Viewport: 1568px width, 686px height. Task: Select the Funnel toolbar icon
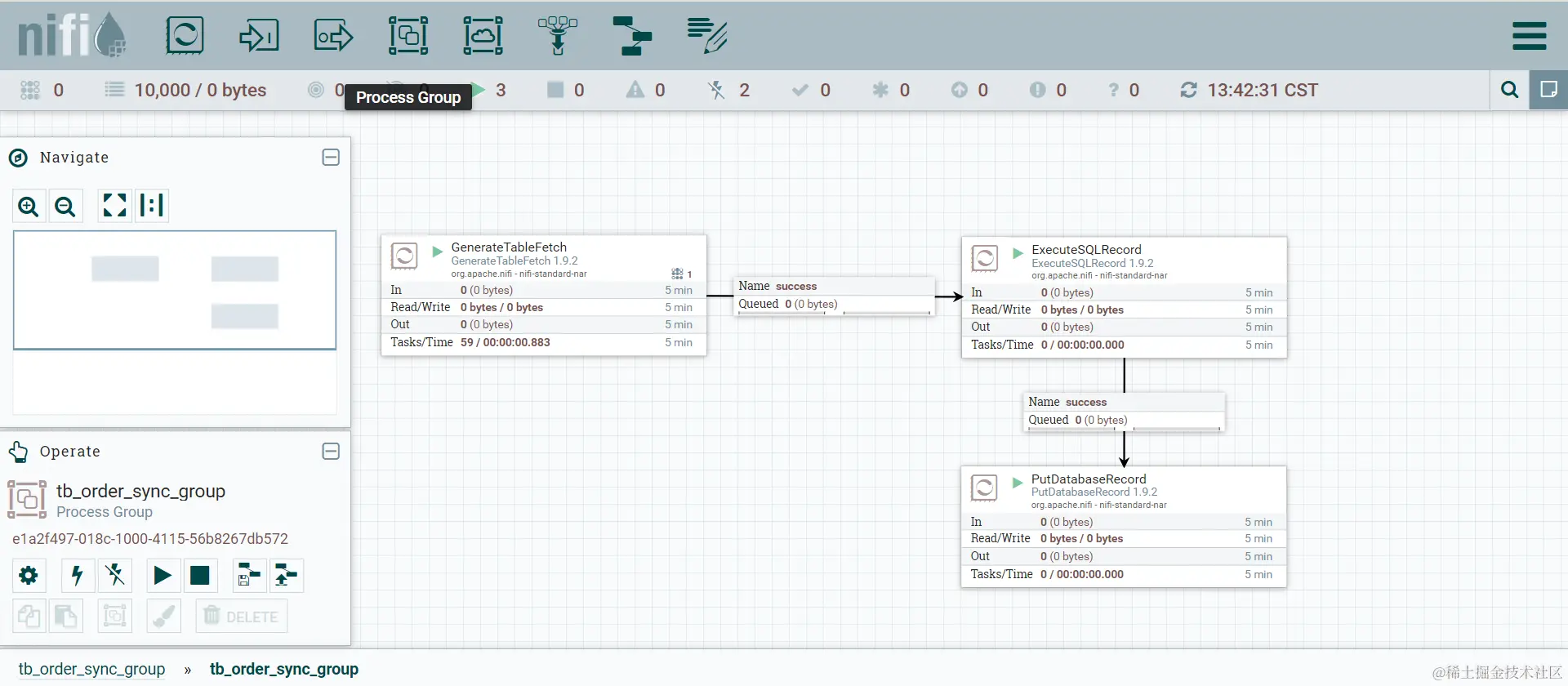point(558,36)
